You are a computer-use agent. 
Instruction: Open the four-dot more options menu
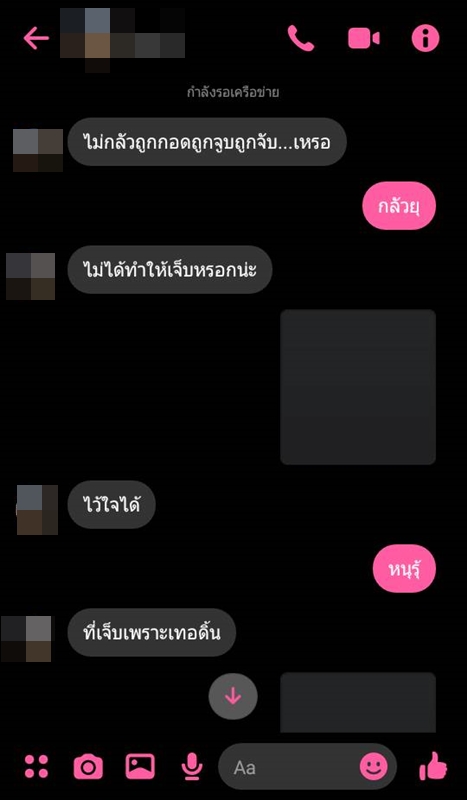coord(36,766)
